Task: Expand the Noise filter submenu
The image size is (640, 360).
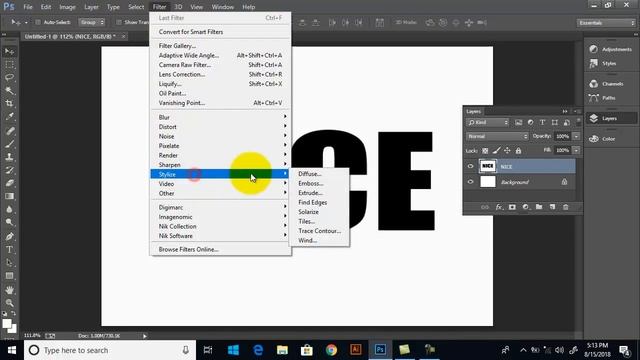Action: pyautogui.click(x=221, y=136)
